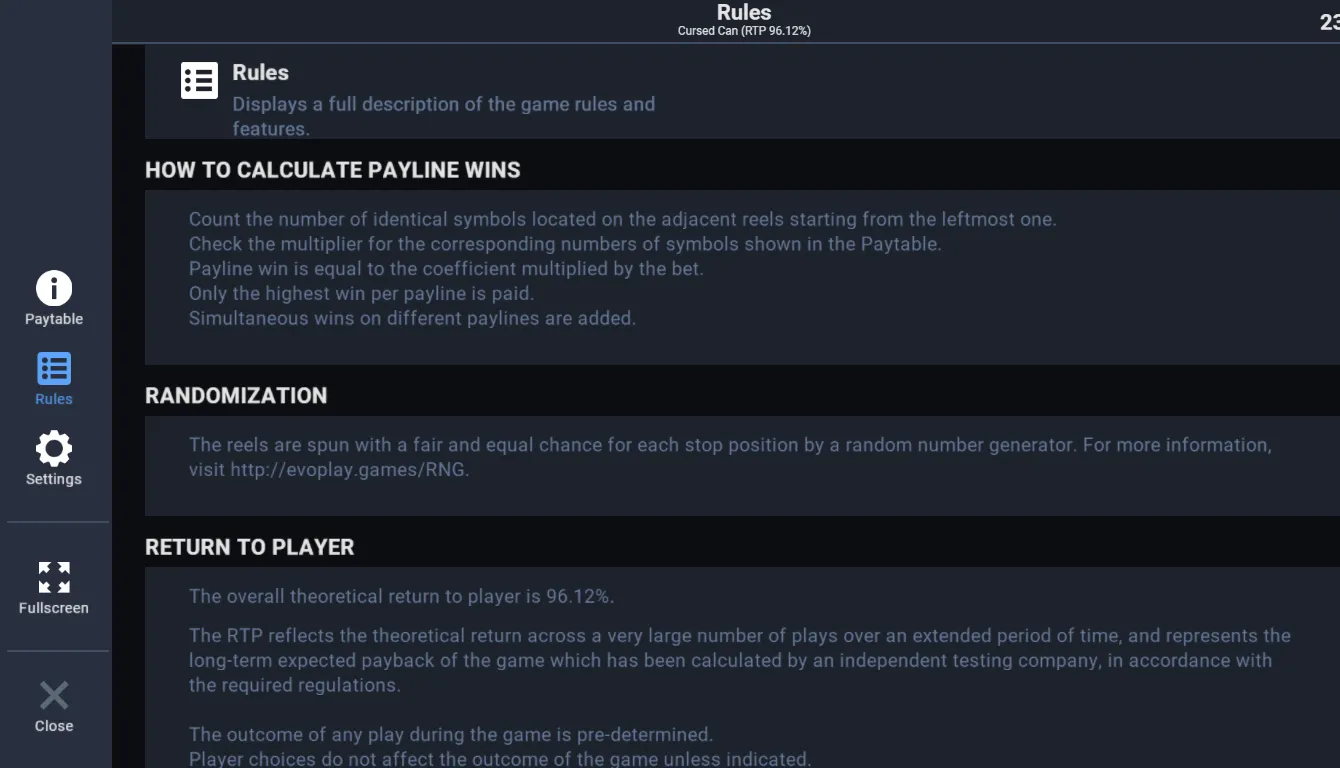The height and width of the screenshot is (768, 1340).
Task: Click the bold Rules heading text
Action: 260,72
